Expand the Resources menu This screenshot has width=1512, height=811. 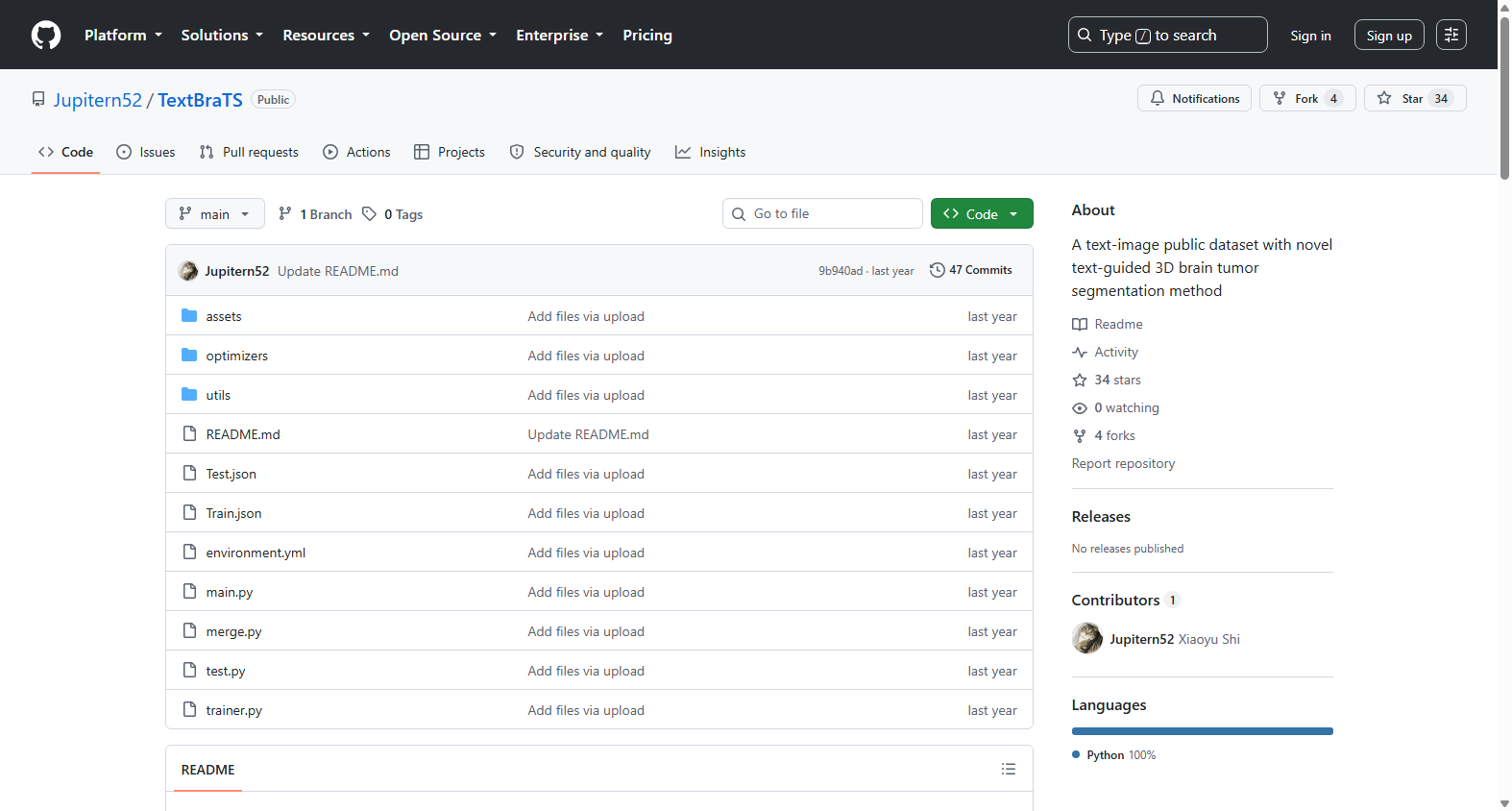326,36
